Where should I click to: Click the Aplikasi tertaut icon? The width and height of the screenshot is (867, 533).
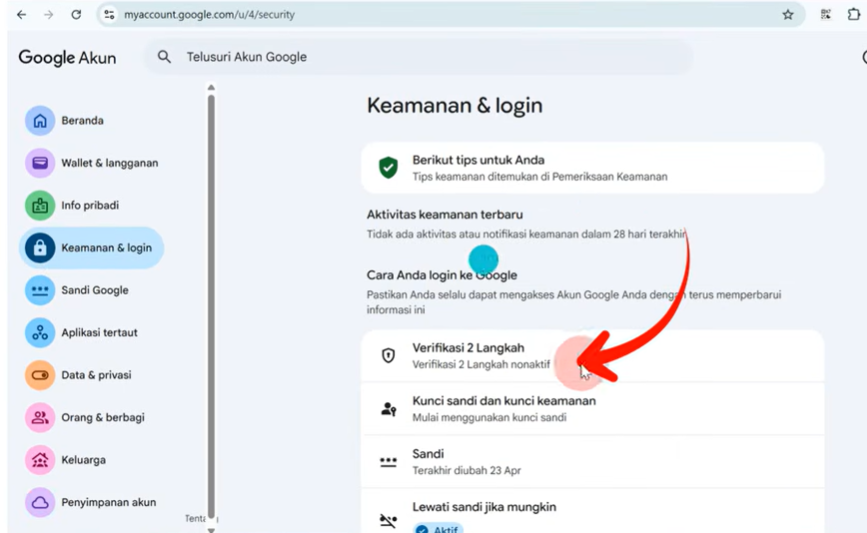(40, 333)
